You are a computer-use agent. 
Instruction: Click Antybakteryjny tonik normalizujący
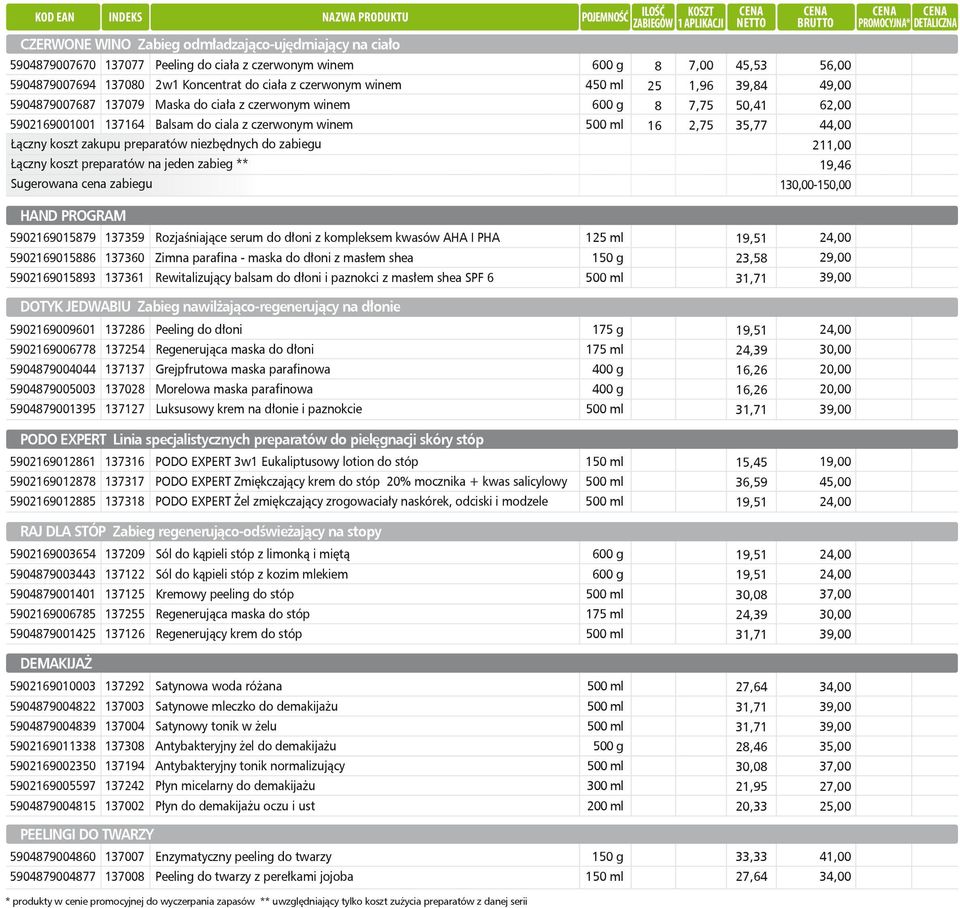point(250,766)
